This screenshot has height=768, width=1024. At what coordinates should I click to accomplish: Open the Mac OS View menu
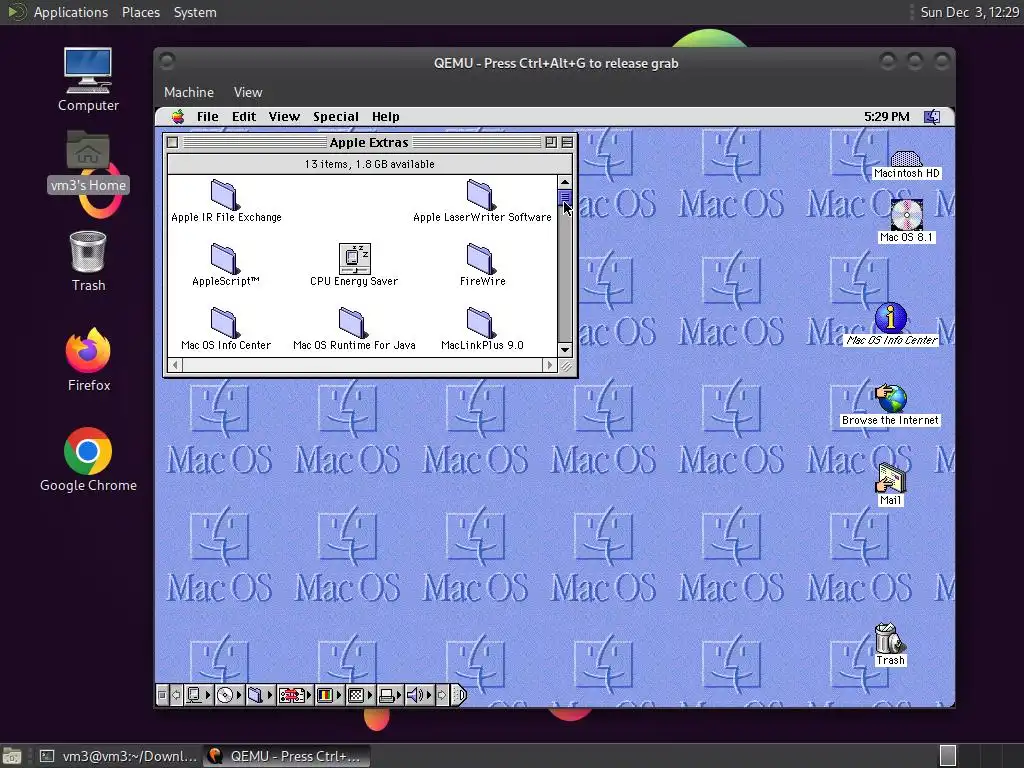(284, 116)
